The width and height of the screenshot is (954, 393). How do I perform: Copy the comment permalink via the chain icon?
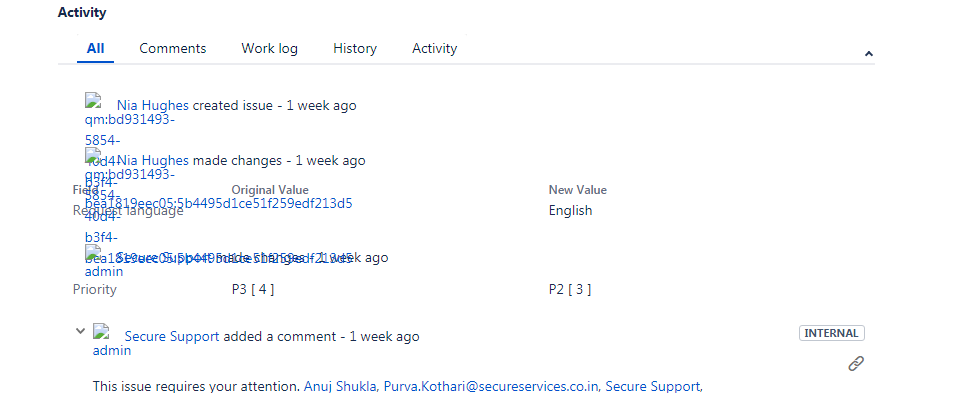pyautogui.click(x=856, y=364)
